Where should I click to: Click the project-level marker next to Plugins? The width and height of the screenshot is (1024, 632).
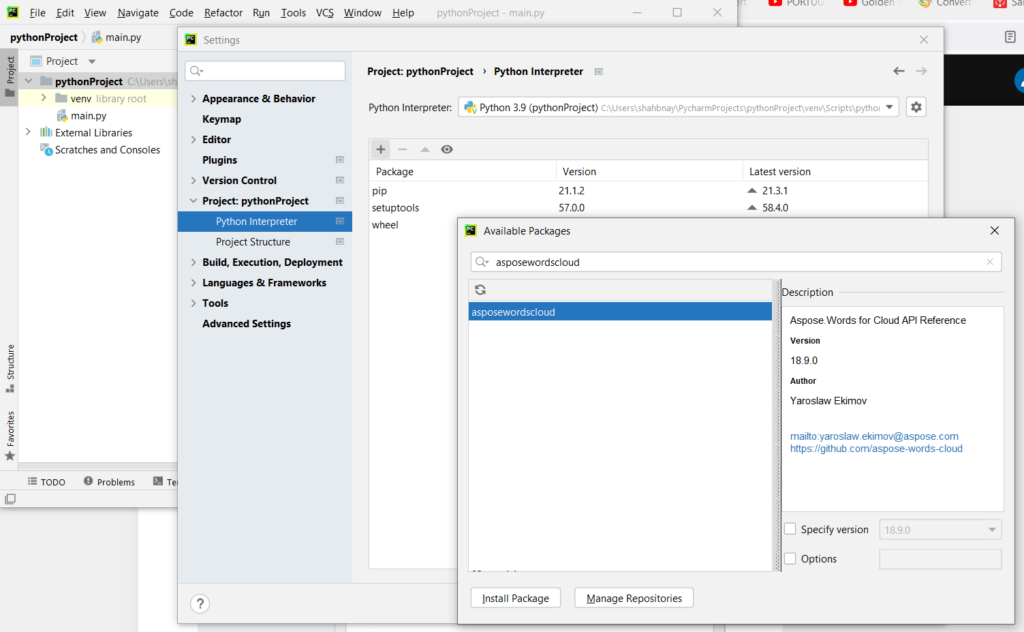[340, 160]
